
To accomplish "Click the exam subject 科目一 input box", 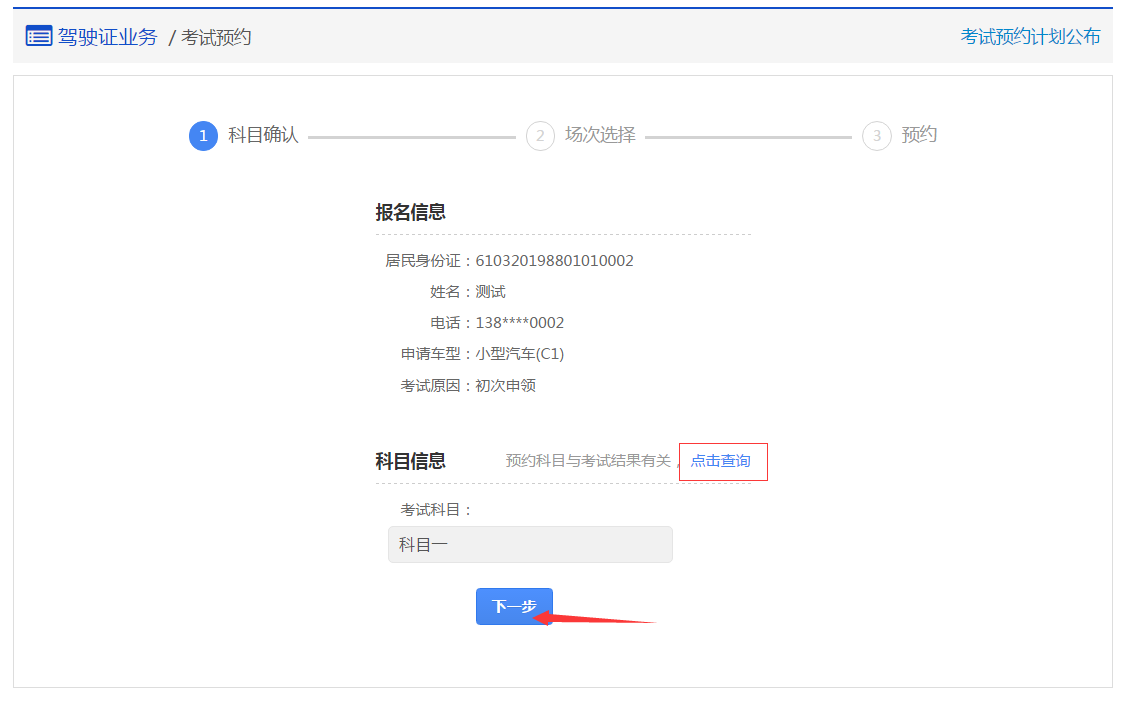I will click(x=530, y=544).
